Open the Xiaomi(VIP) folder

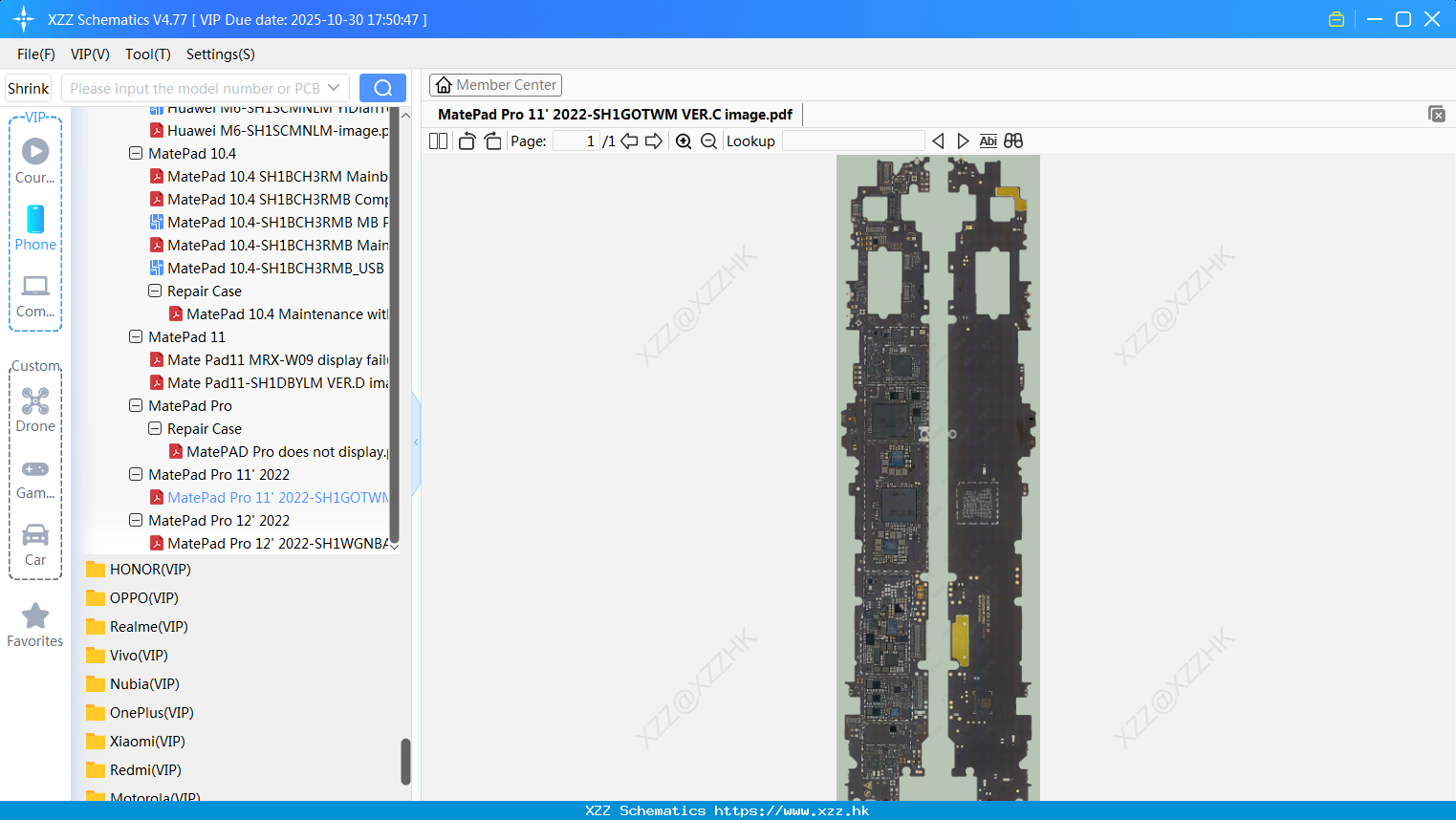click(x=136, y=742)
